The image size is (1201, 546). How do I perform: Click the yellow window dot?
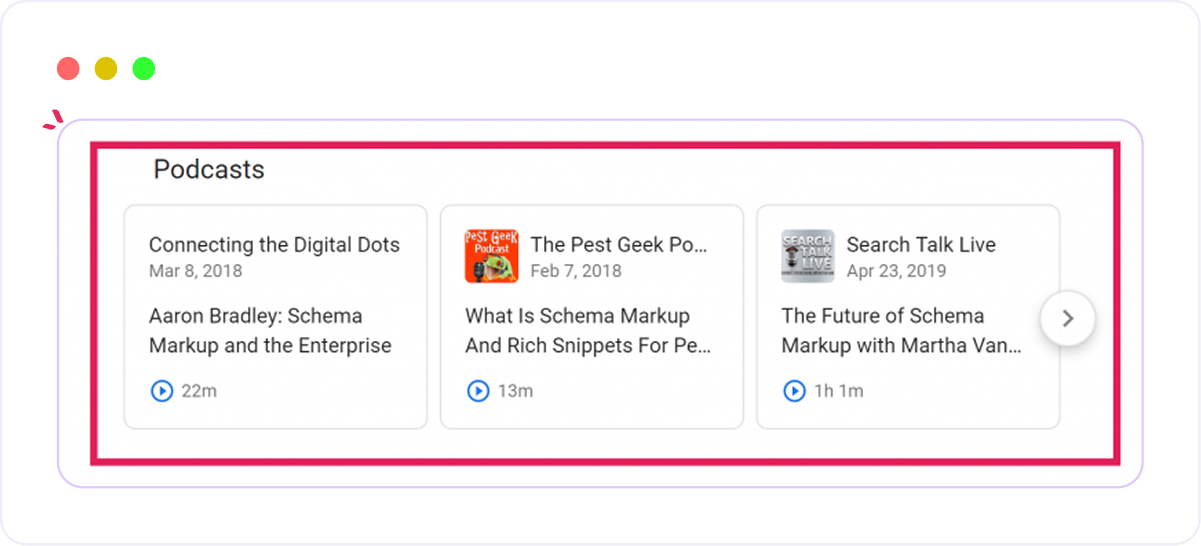106,69
